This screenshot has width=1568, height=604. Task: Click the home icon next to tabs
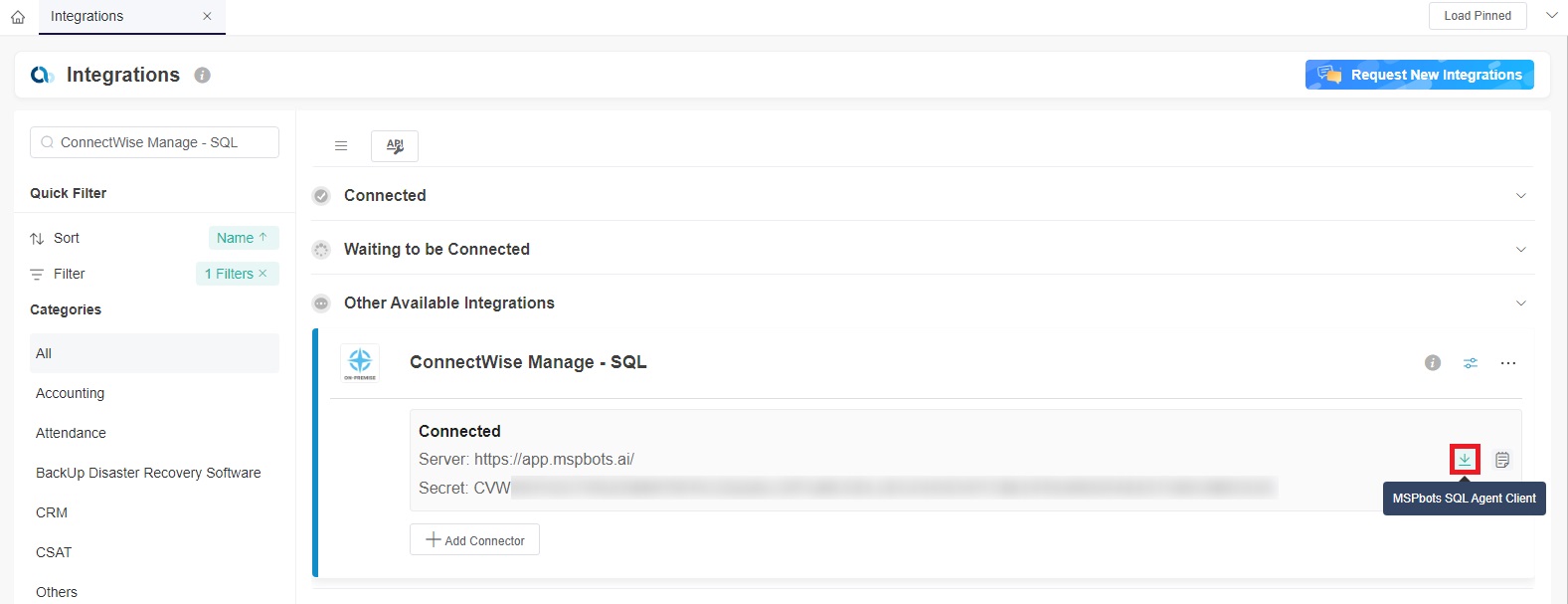click(17, 16)
